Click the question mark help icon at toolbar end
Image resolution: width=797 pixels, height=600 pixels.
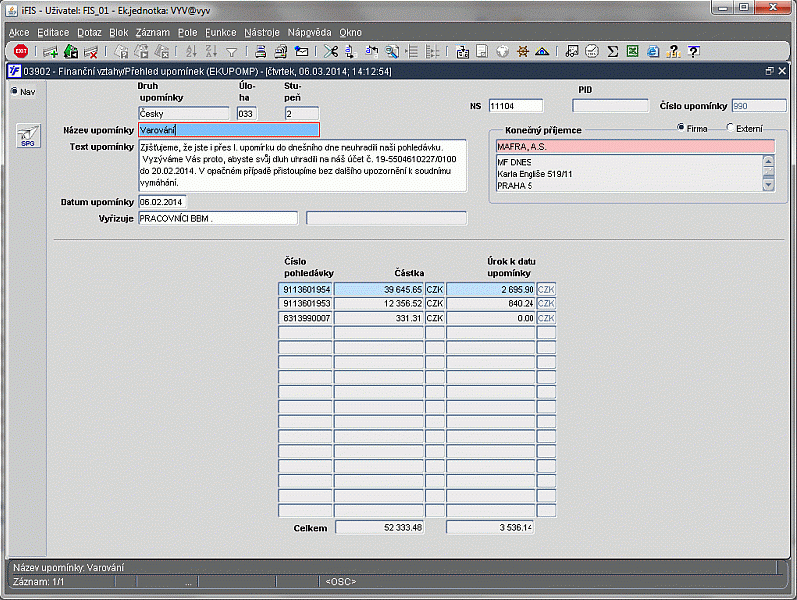tap(693, 51)
